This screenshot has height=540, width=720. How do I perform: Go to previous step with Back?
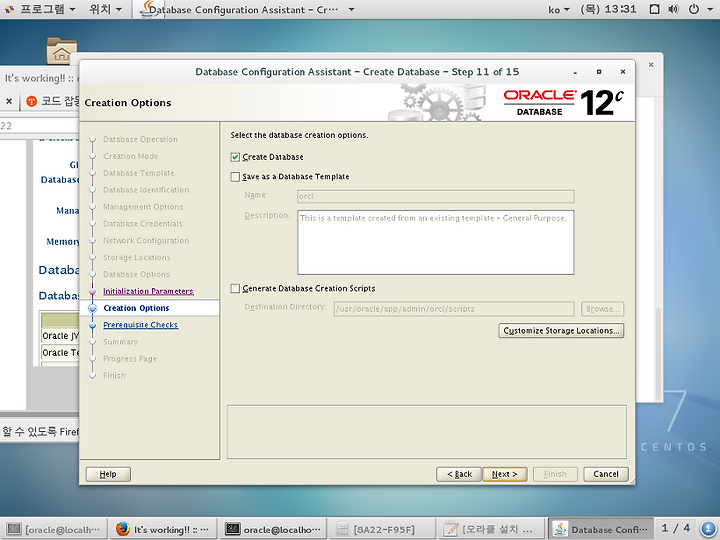(459, 474)
